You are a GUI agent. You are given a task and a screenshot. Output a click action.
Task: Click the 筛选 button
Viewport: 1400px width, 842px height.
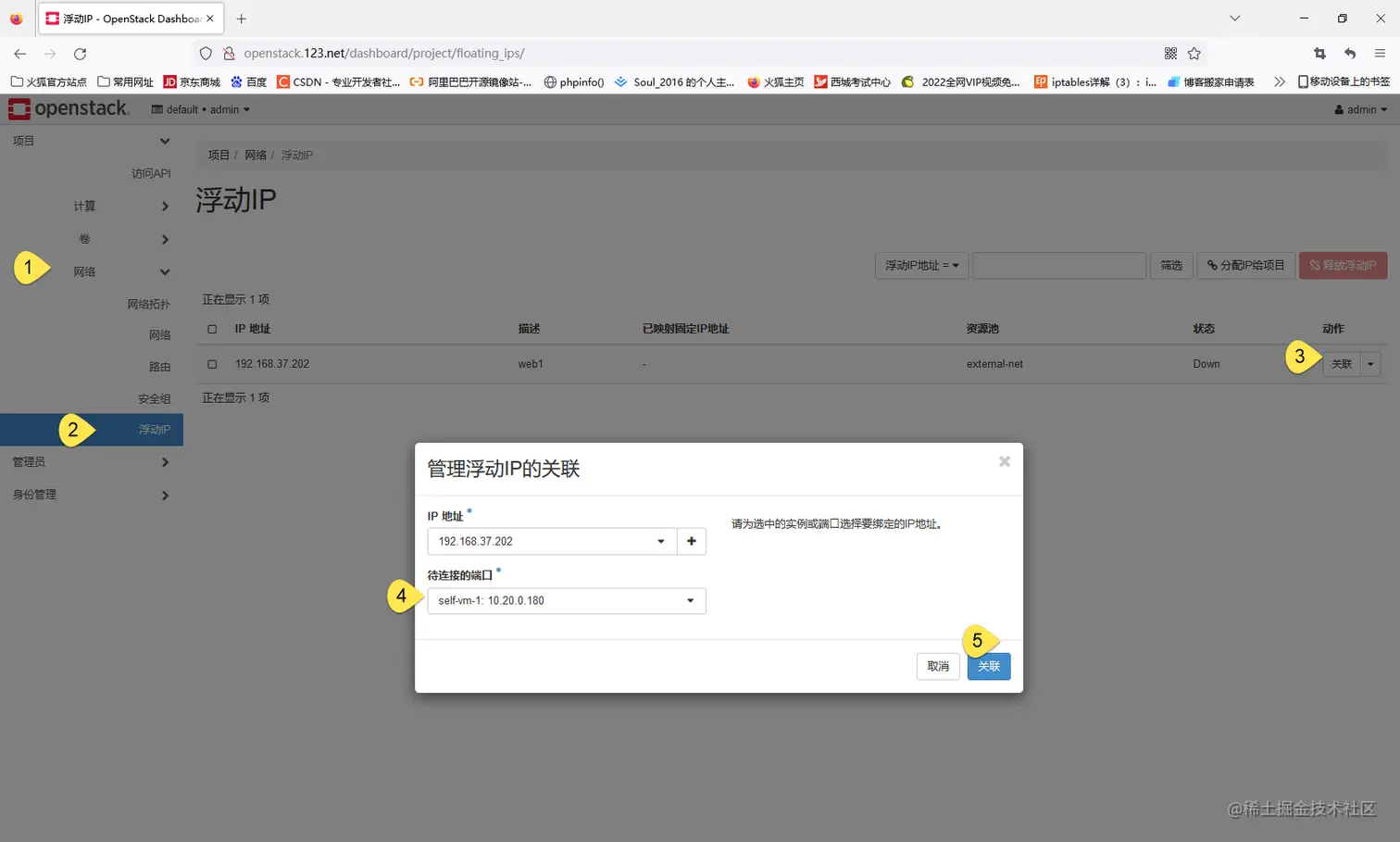pos(1171,265)
